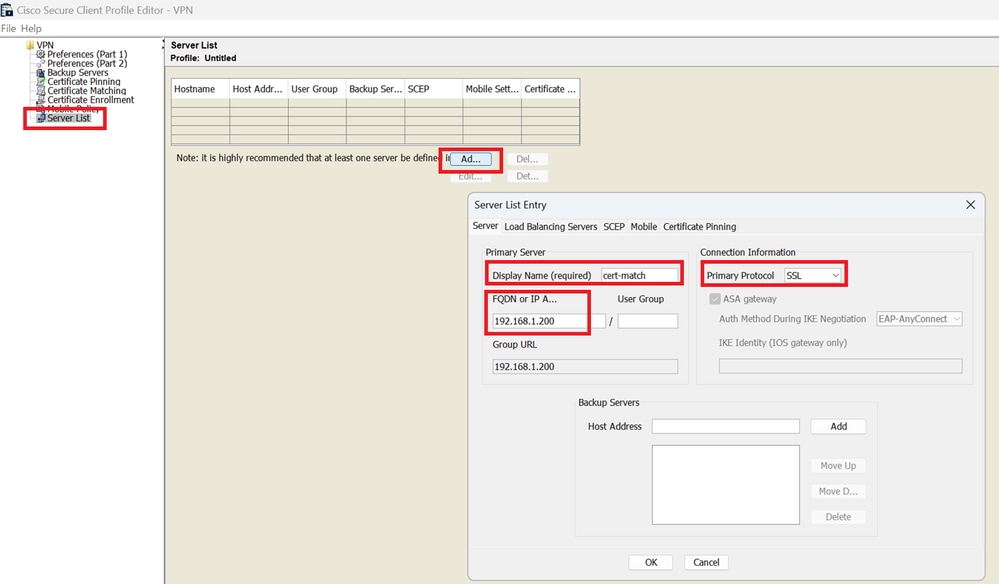Click the User Group column header

coord(317,89)
